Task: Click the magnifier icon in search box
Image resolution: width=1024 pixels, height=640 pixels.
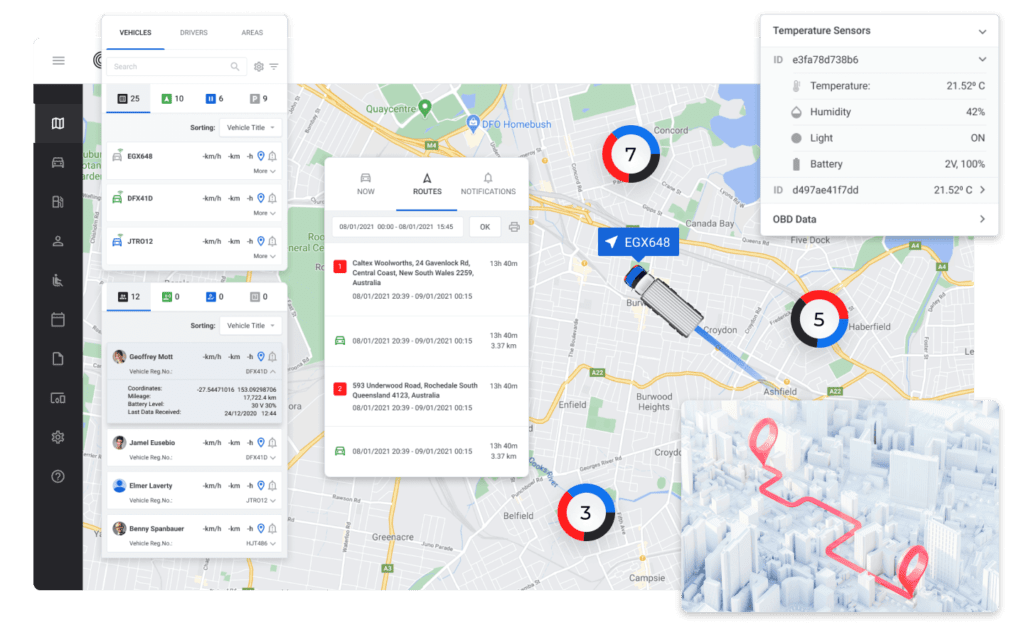Action: 235,67
